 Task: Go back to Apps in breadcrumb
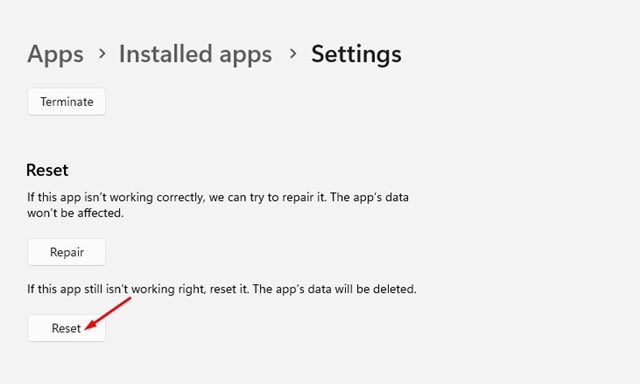pyautogui.click(x=56, y=54)
